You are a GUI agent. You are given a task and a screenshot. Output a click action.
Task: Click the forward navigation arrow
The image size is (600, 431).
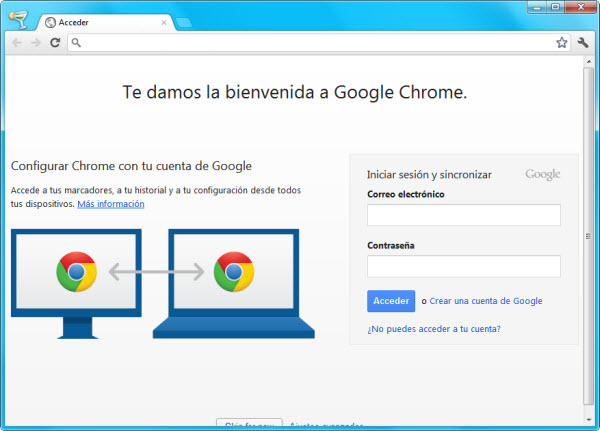36,42
